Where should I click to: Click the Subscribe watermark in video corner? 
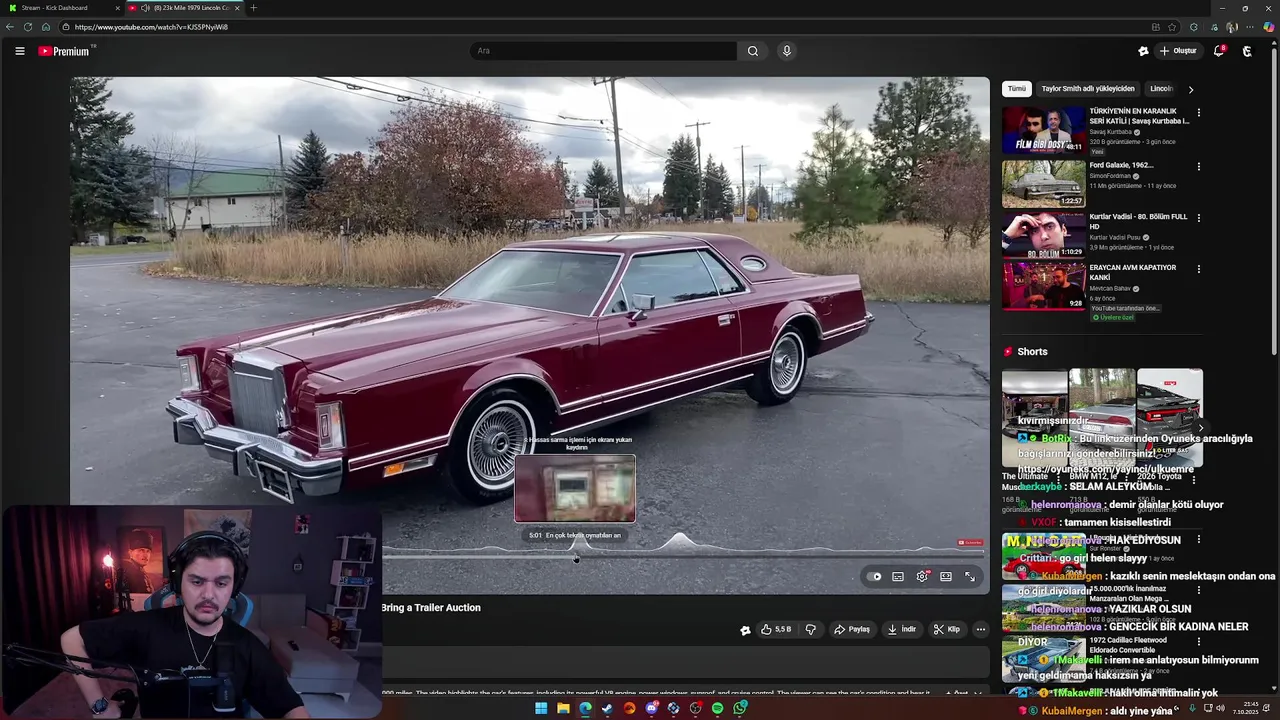coord(969,543)
